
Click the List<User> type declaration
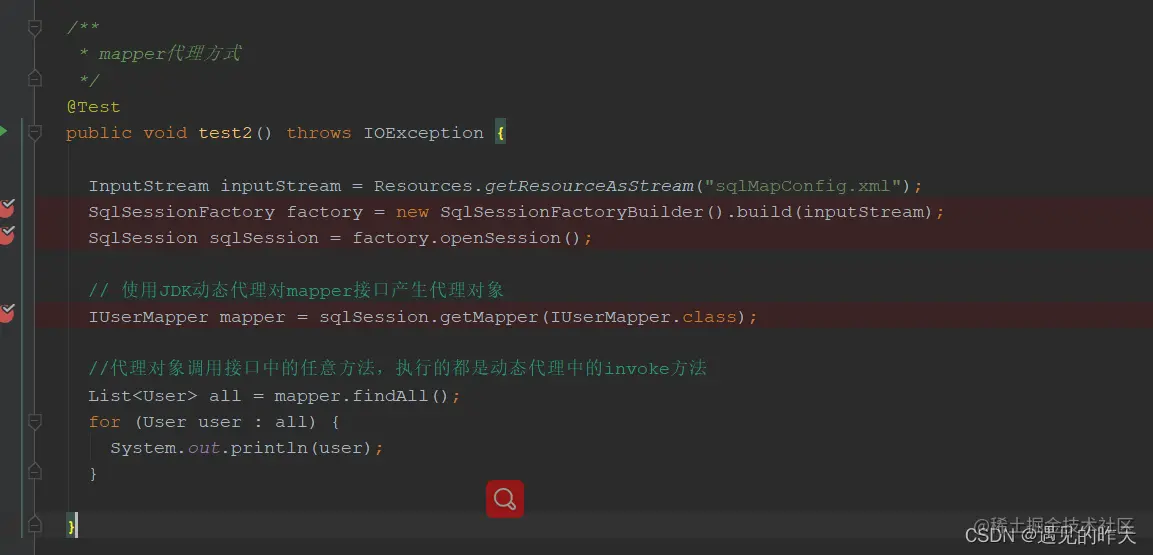[x=143, y=396]
